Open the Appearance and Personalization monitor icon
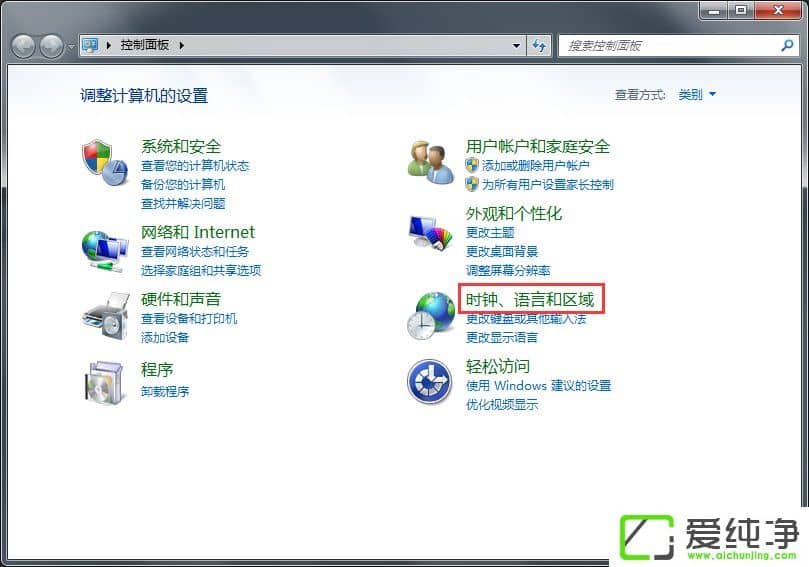The height and width of the screenshot is (567, 809). 430,233
